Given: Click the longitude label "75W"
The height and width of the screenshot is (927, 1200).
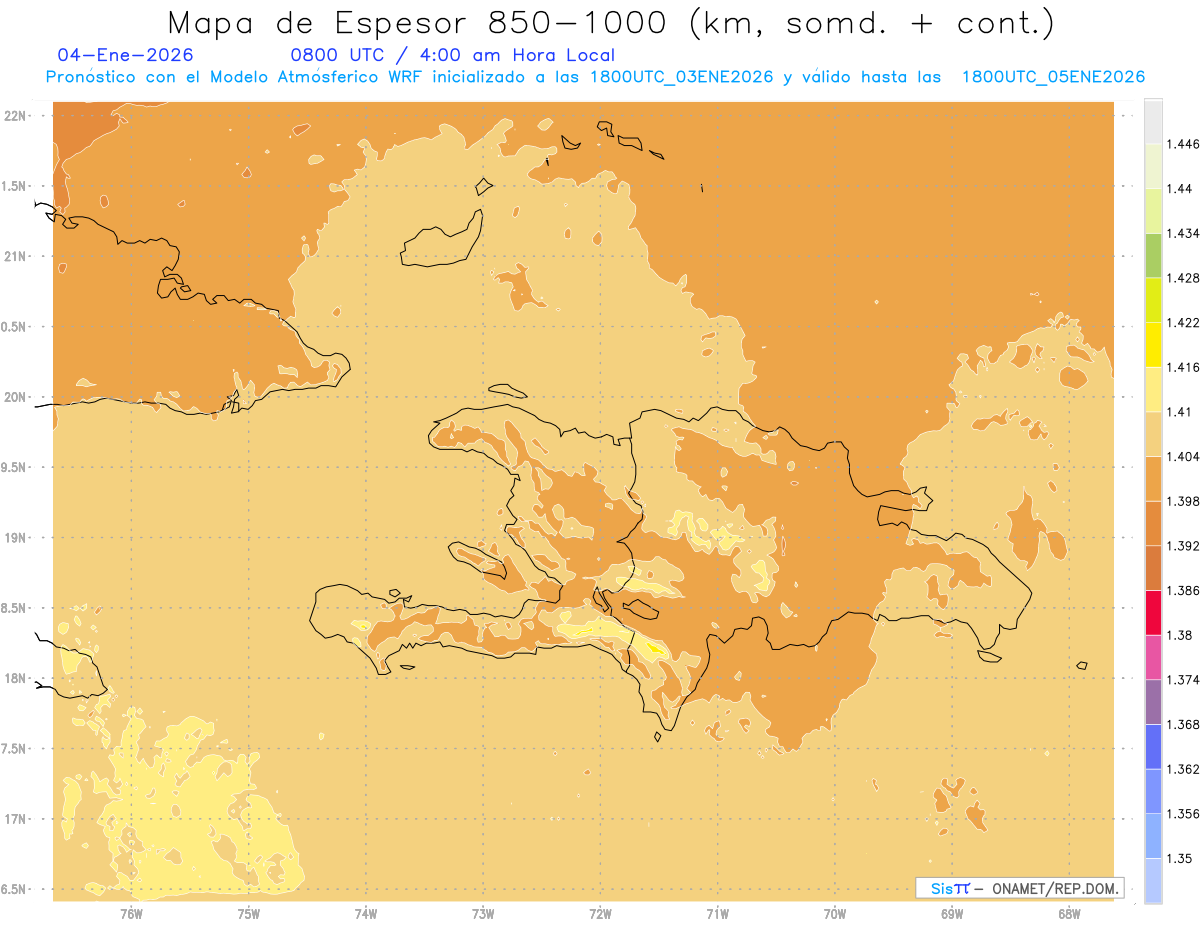Looking at the screenshot, I should tap(249, 913).
